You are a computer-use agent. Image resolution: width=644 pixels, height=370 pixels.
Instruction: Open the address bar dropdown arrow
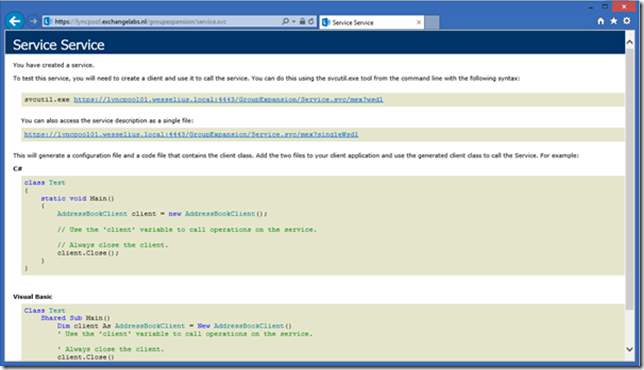click(294, 22)
